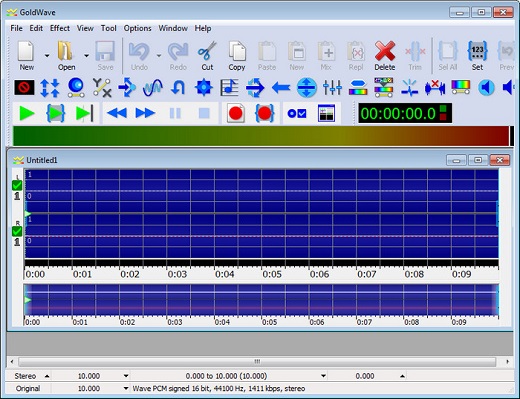Image resolution: width=520 pixels, height=399 pixels.
Task: Click the black censor effect icon
Action: [24, 88]
